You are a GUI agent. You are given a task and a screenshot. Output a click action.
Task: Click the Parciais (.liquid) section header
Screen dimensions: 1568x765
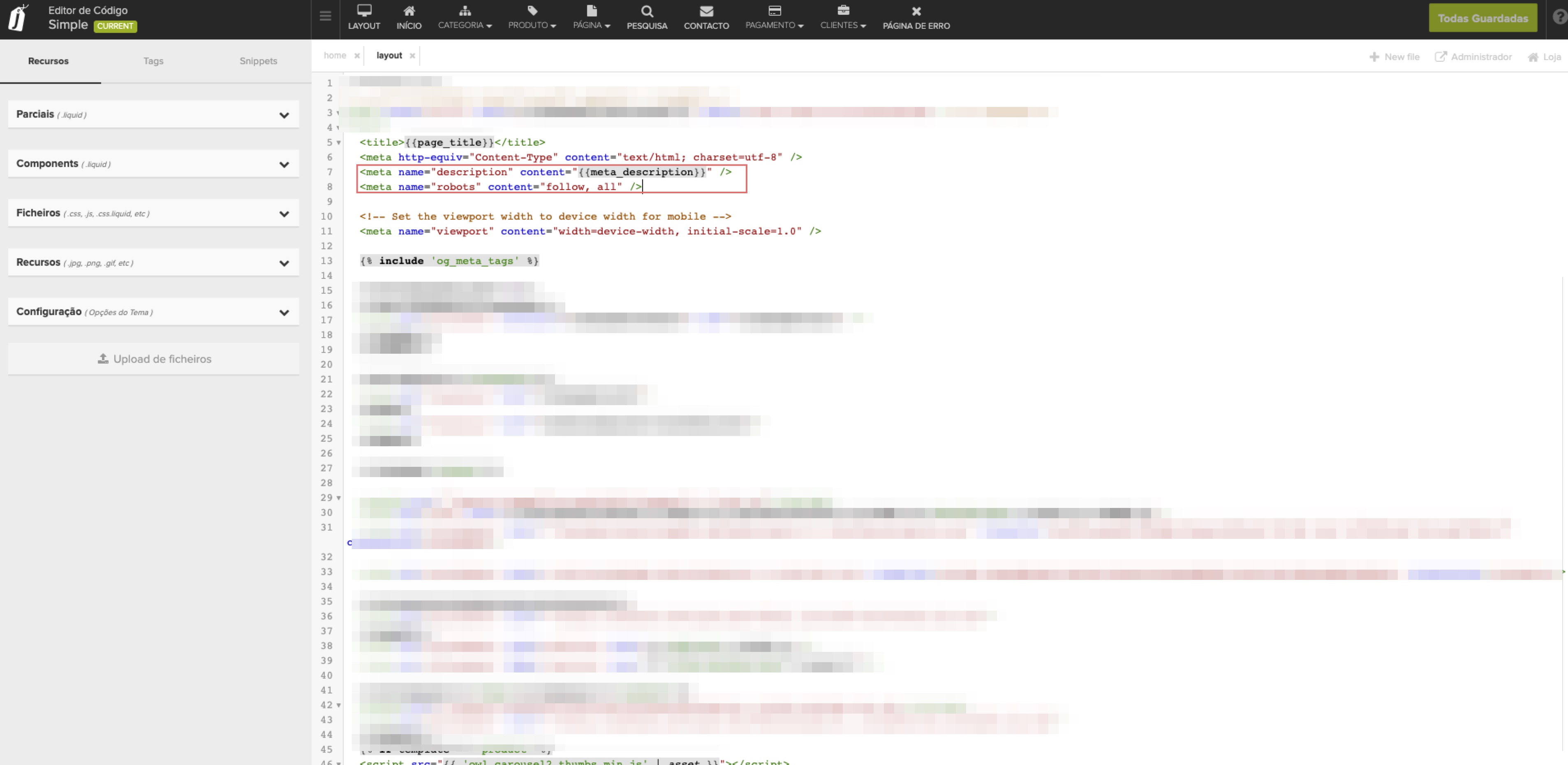(153, 114)
